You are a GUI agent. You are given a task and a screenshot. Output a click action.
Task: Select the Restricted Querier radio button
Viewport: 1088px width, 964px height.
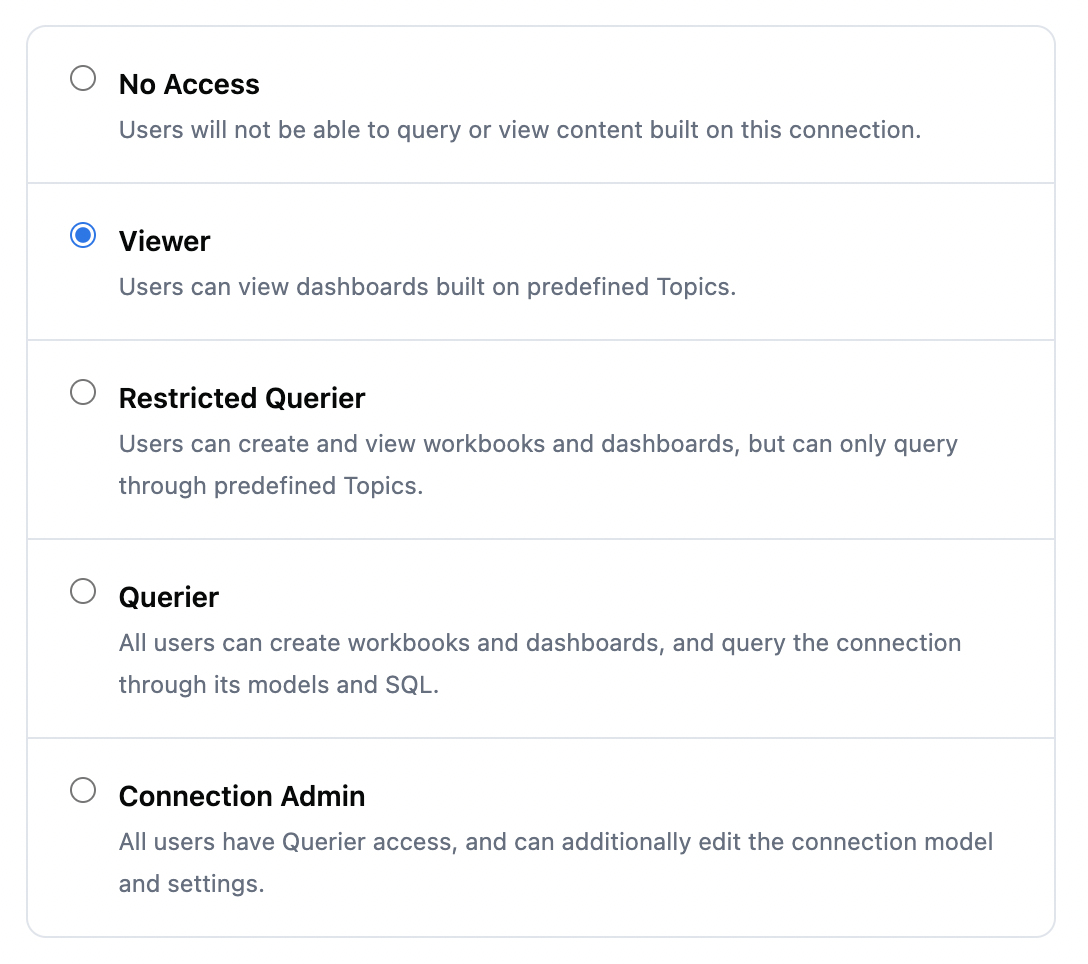(83, 392)
